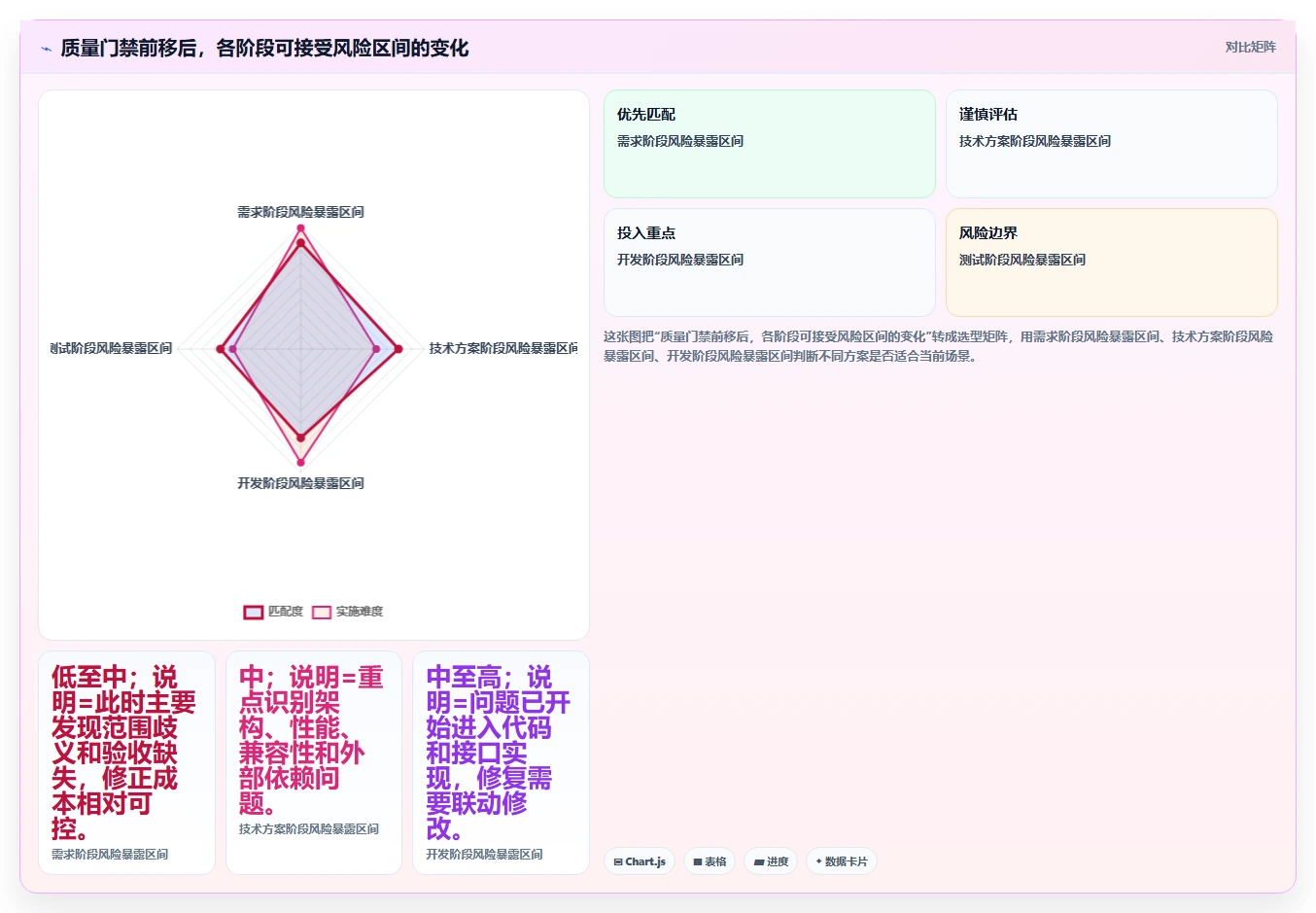Click the right radar data point
This screenshot has height=913, width=1316.
[398, 349]
